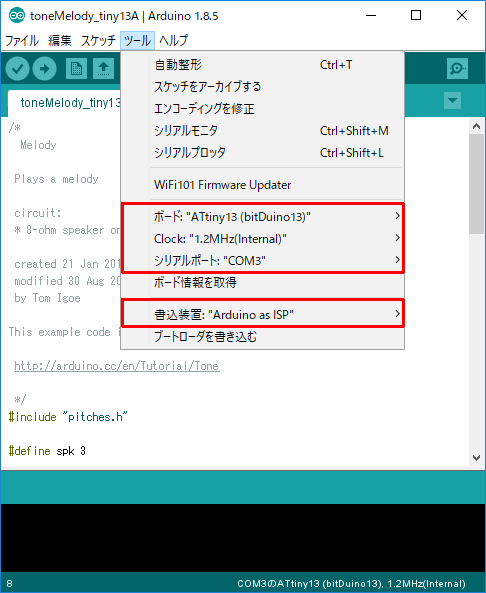This screenshot has height=593, width=486.
Task: Expand the Clock 1.2MHz(Internal) submenu
Action: (x=262, y=239)
